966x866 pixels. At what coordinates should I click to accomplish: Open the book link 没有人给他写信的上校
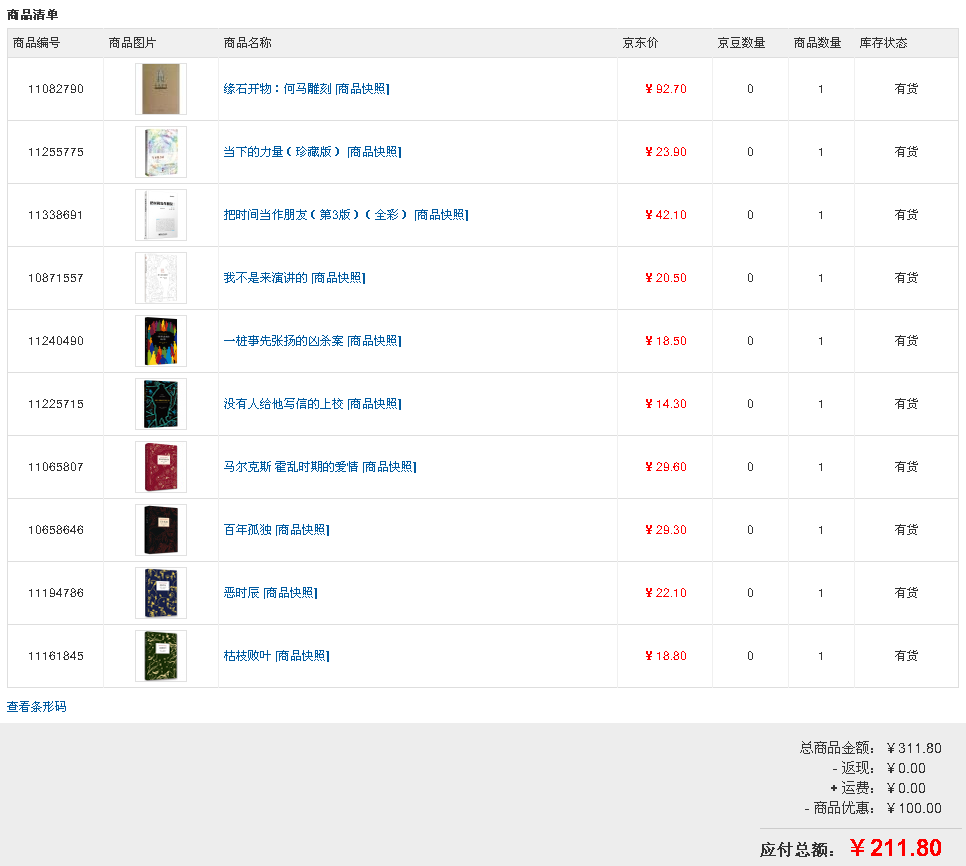point(283,403)
